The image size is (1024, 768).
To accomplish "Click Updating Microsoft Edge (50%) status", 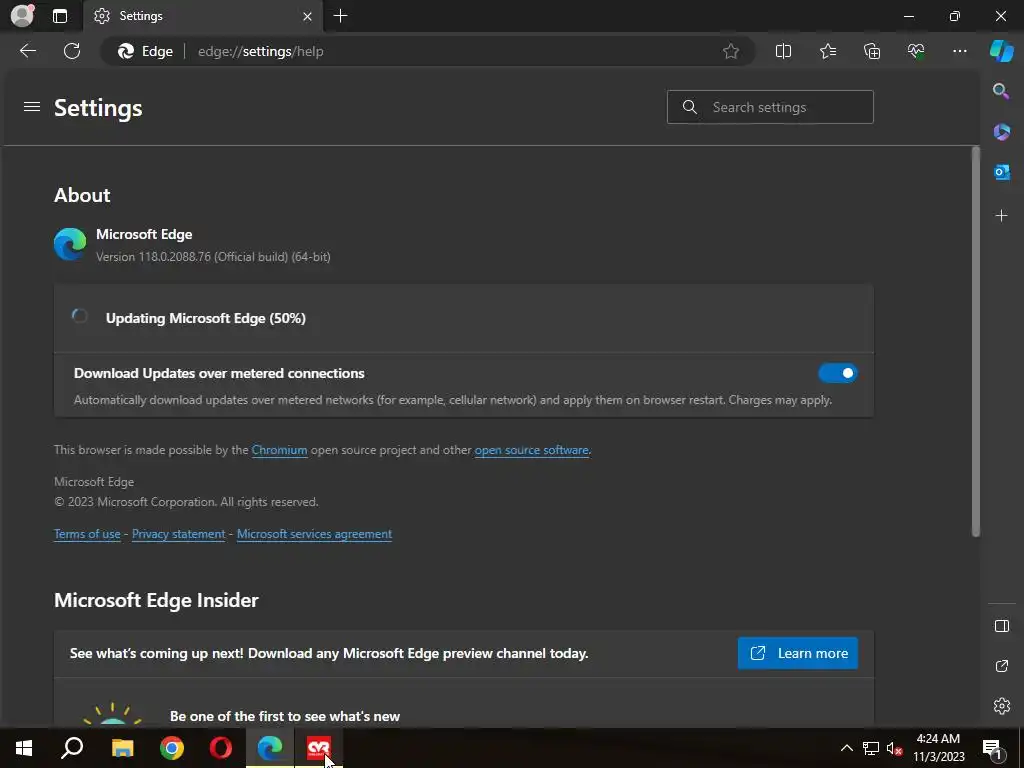I will [206, 318].
